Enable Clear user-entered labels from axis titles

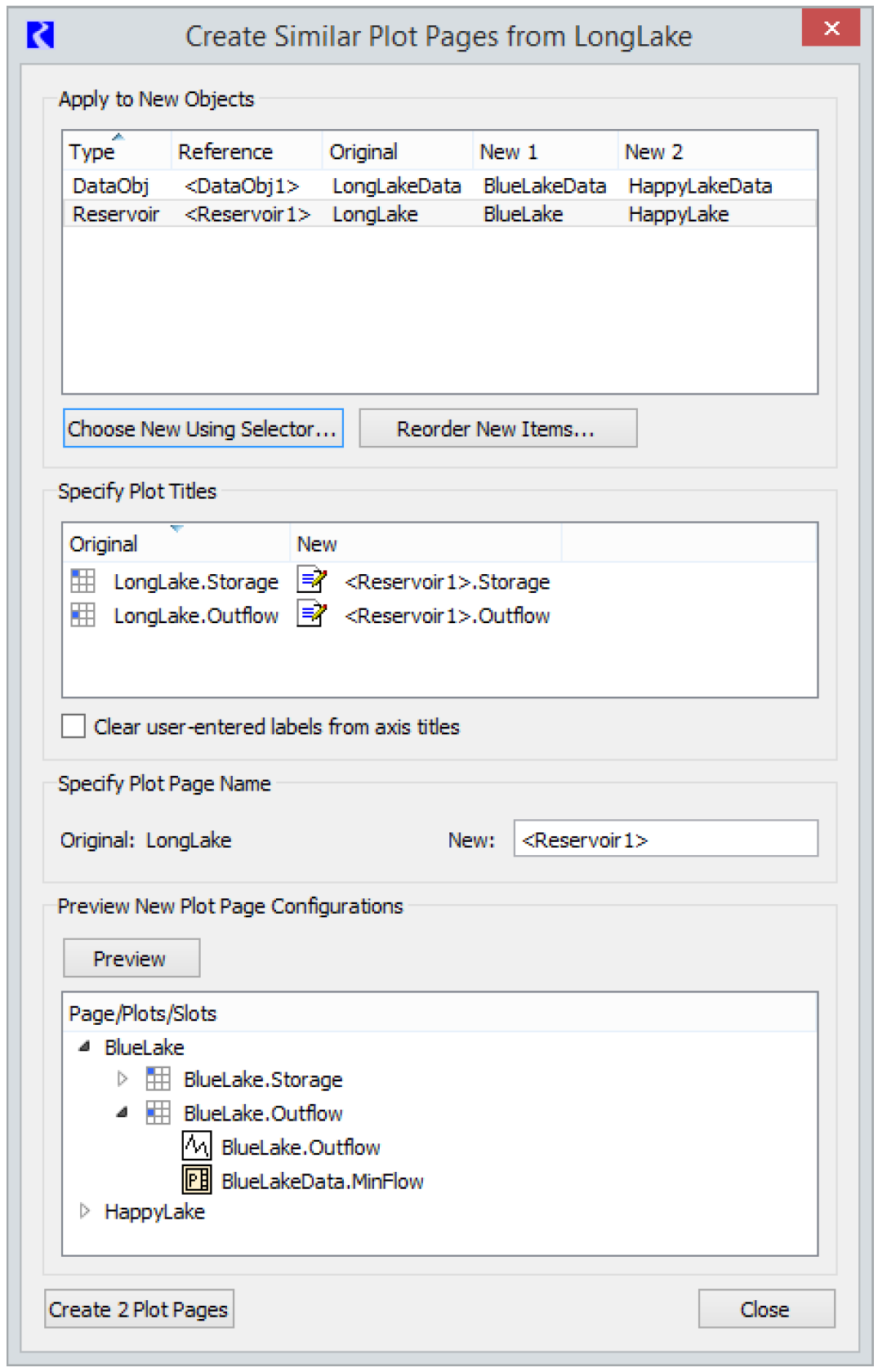click(74, 726)
